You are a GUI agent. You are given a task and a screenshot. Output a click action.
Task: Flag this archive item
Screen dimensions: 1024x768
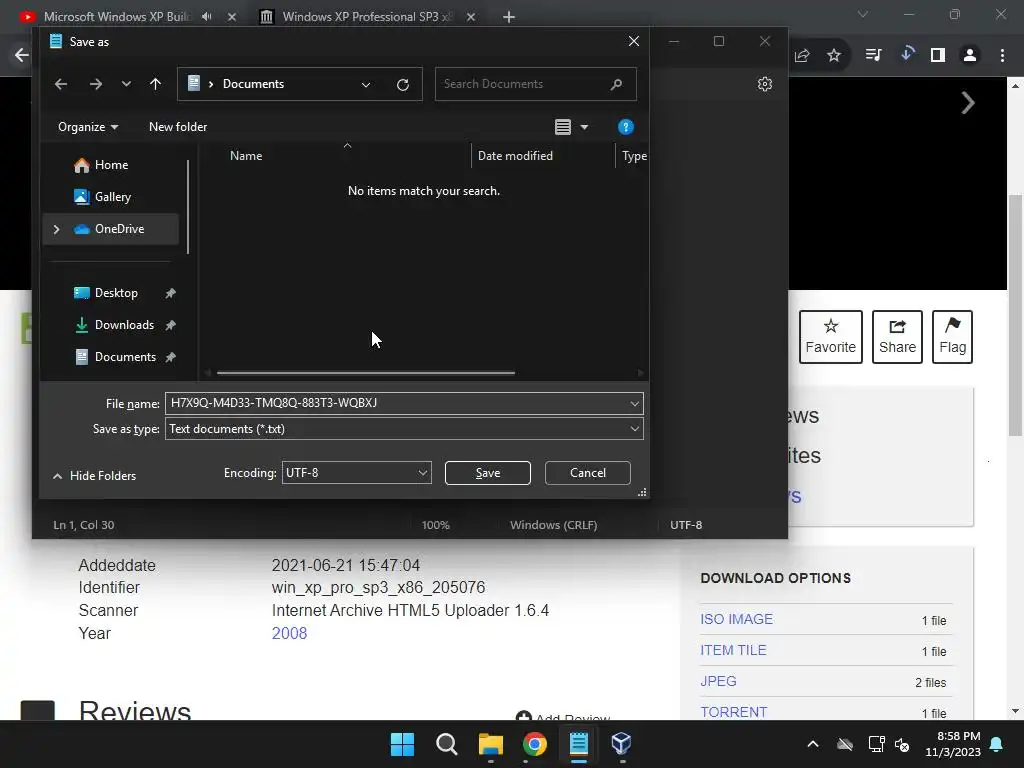tap(952, 336)
